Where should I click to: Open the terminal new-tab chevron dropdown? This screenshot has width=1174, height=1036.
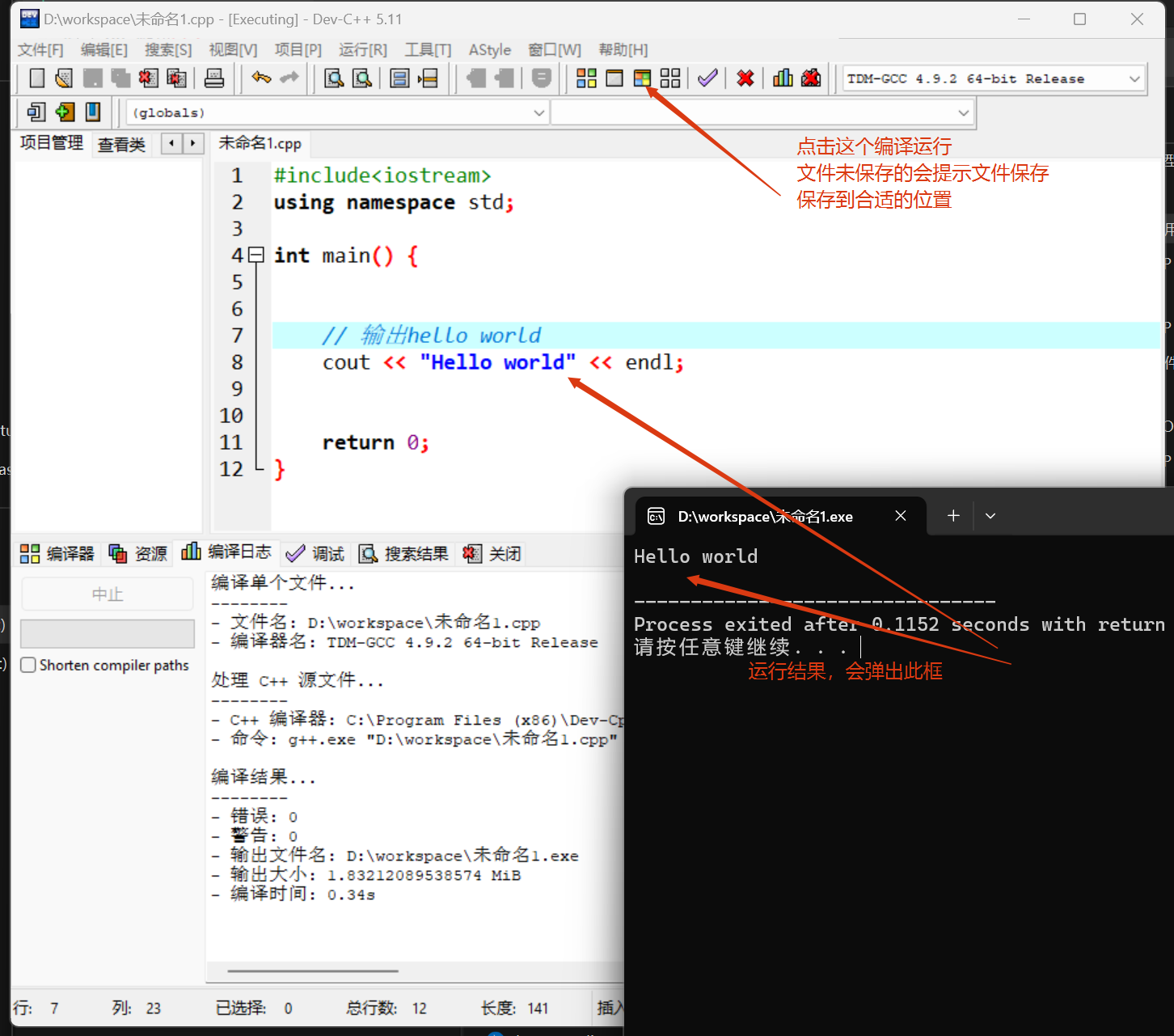(x=990, y=516)
